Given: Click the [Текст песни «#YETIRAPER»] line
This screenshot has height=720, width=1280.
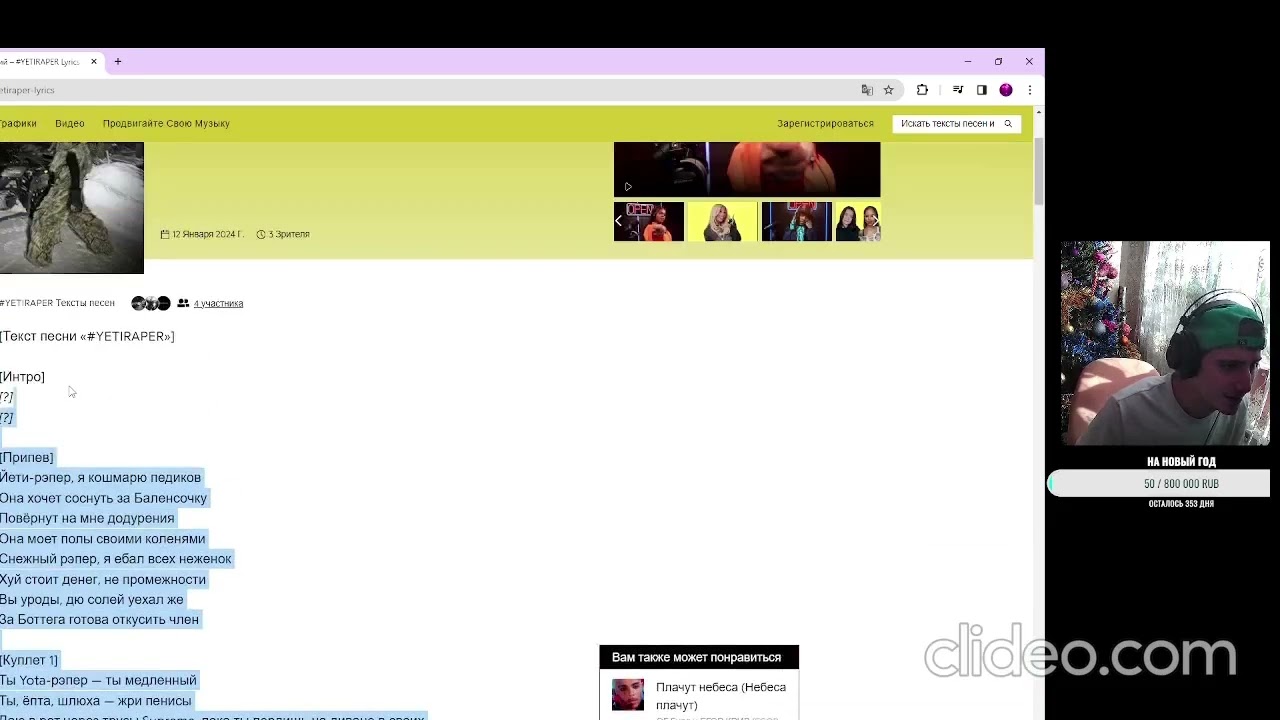Looking at the screenshot, I should (87, 336).
